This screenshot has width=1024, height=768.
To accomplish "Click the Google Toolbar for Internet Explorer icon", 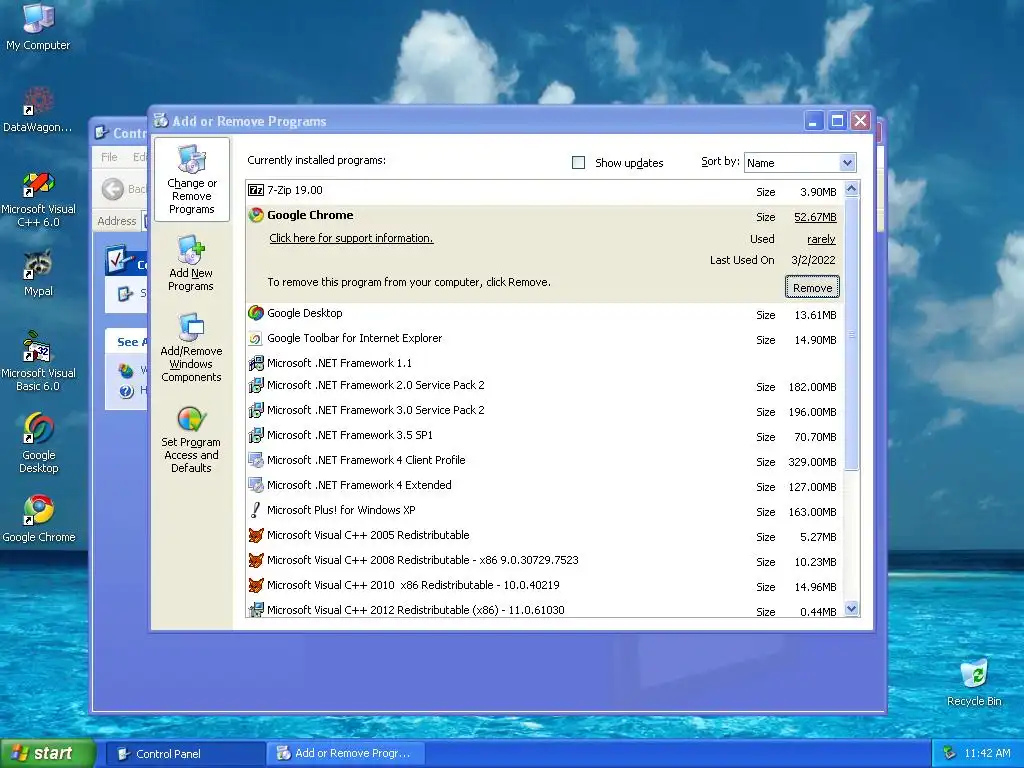I will [x=256, y=338].
